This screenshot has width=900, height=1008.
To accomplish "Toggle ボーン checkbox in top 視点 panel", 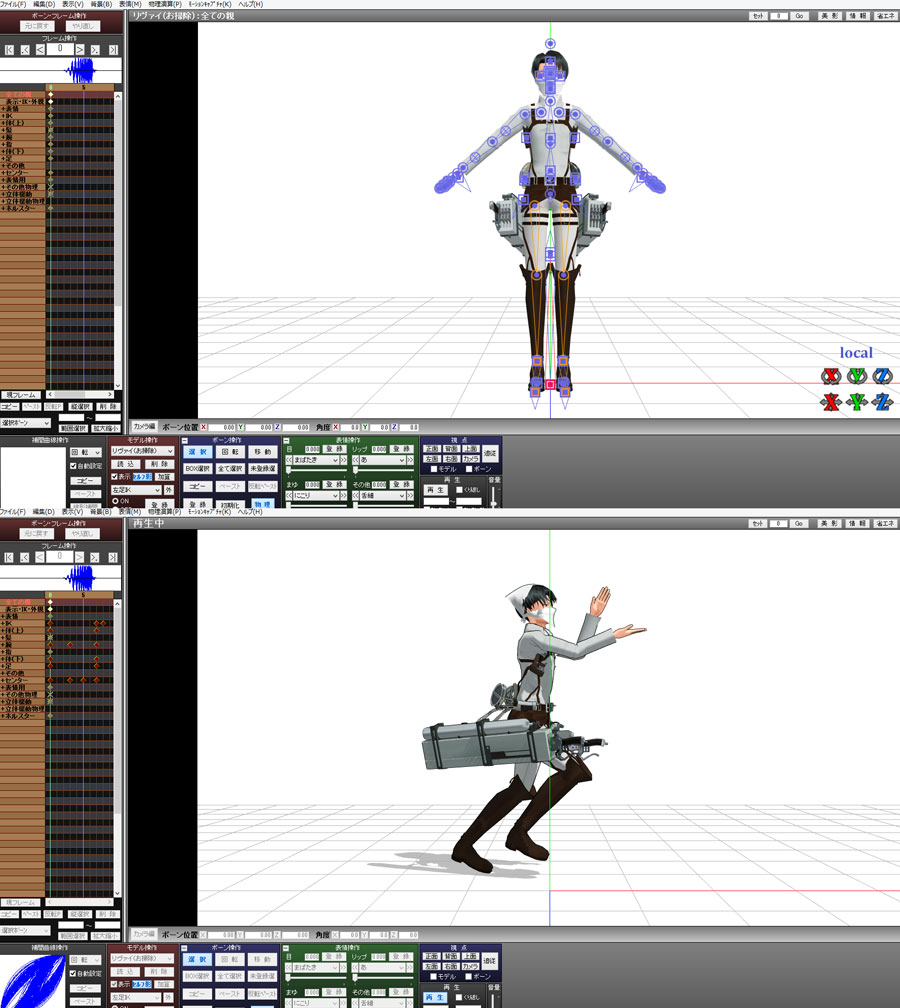I will tap(468, 469).
